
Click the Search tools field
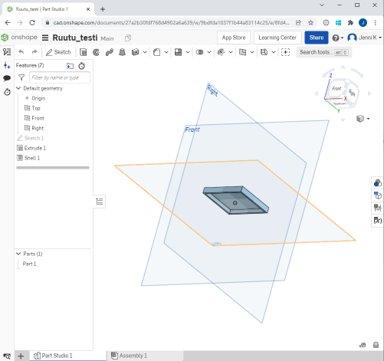323,52
